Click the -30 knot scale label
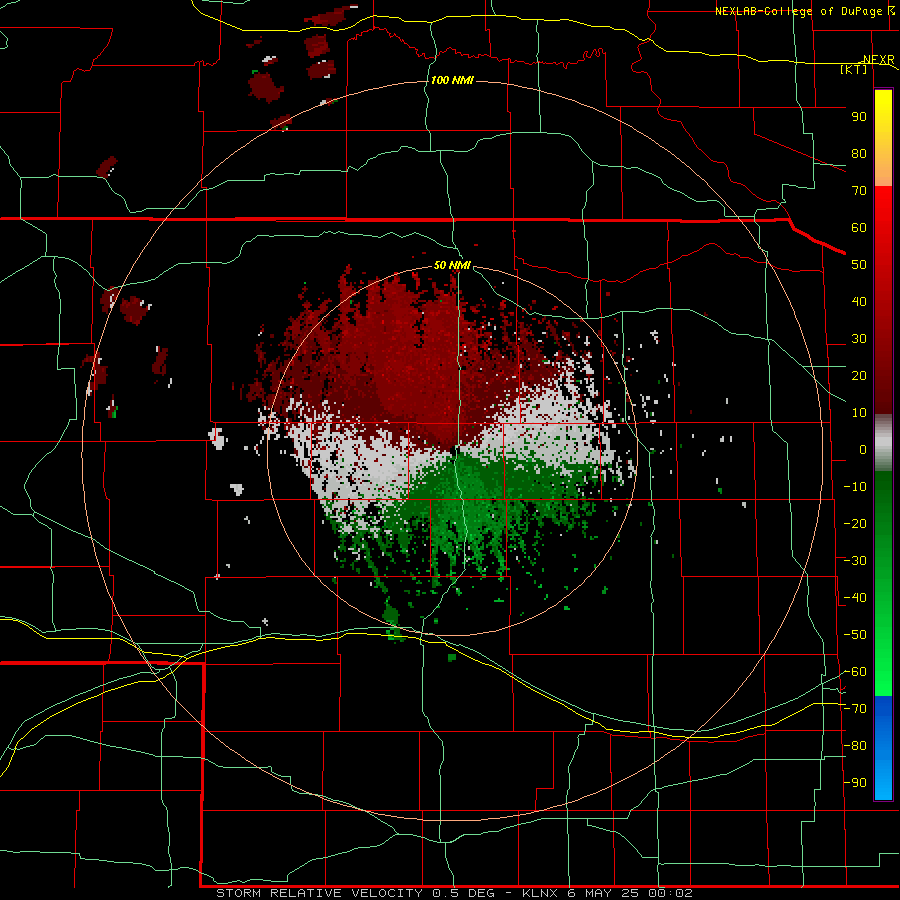The image size is (900, 900). (855, 561)
